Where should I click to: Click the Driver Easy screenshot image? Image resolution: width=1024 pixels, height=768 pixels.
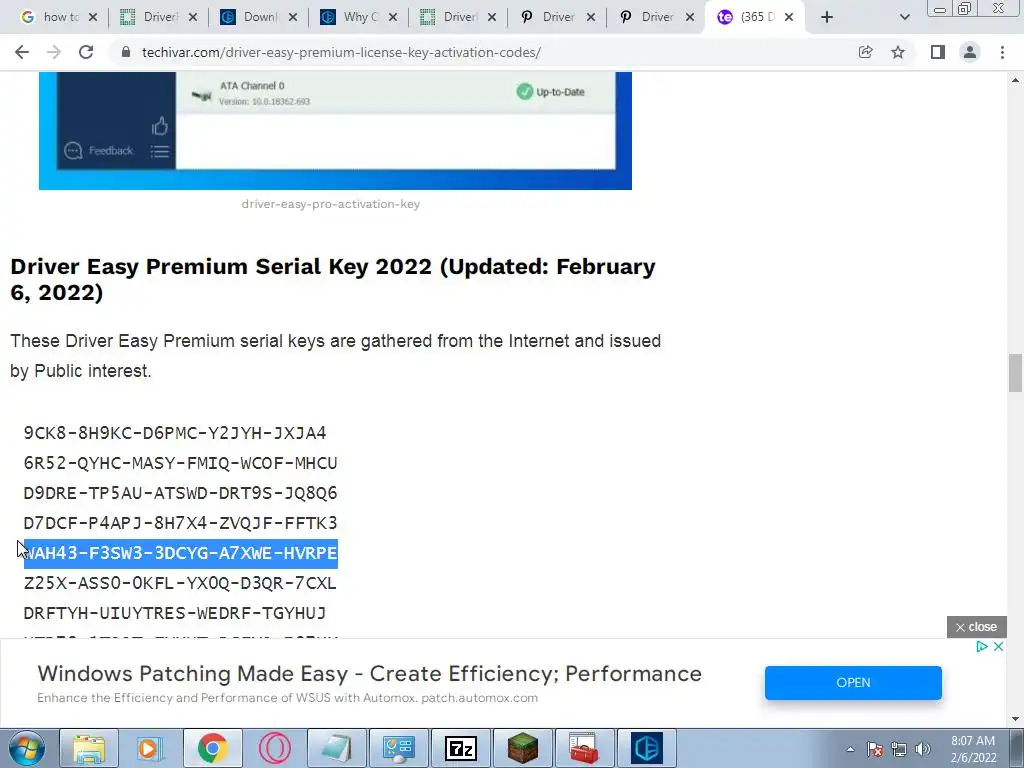[x=335, y=131]
